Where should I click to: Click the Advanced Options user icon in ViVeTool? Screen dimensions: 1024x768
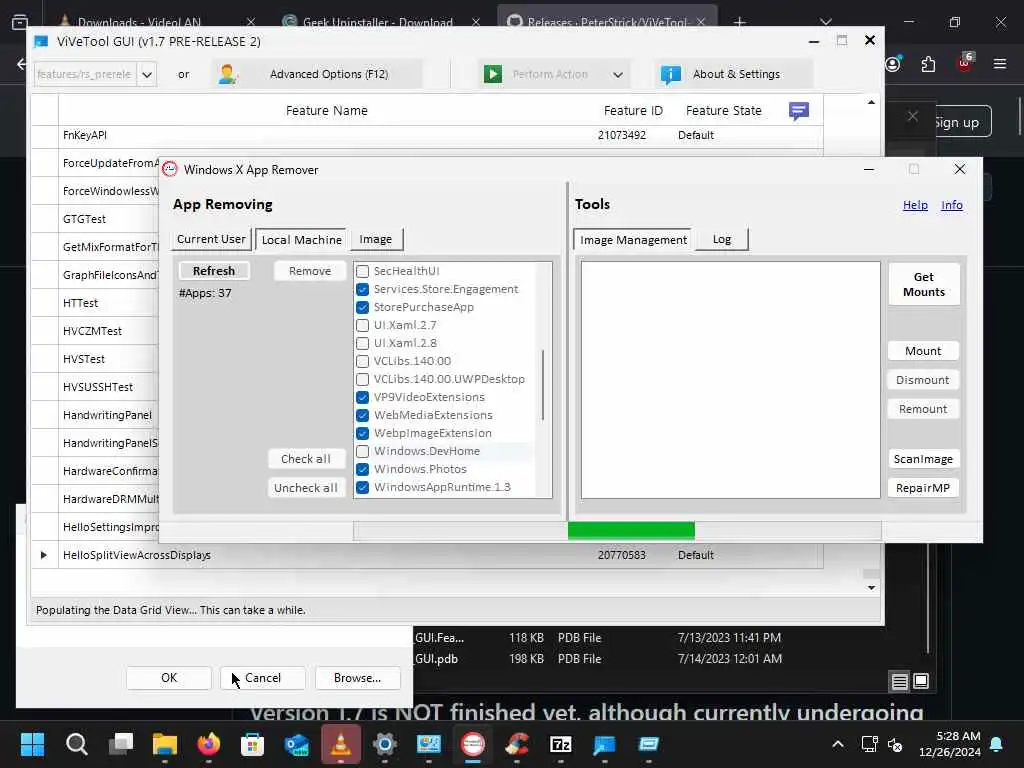[x=227, y=74]
